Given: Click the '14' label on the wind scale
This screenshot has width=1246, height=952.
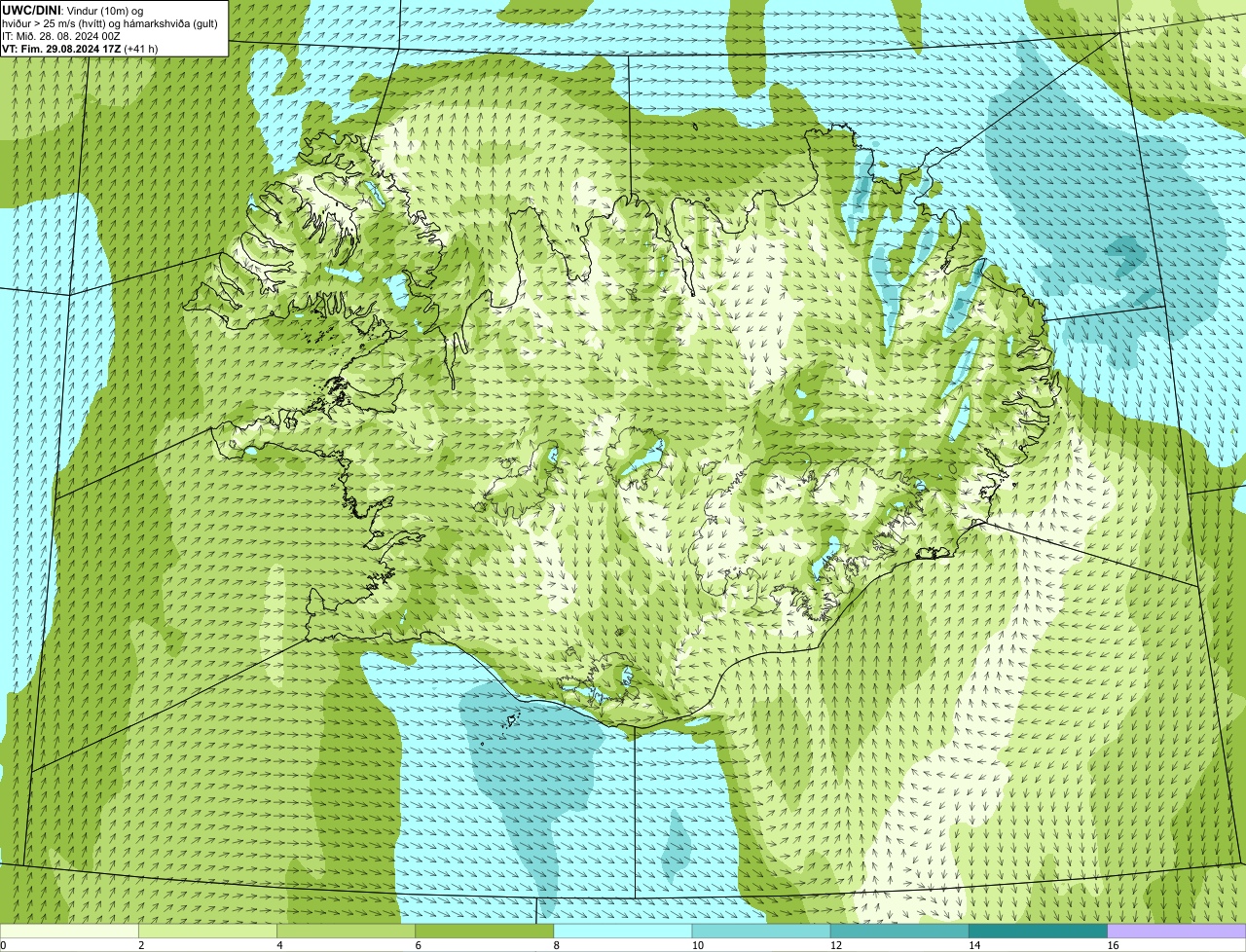Looking at the screenshot, I should (x=974, y=945).
